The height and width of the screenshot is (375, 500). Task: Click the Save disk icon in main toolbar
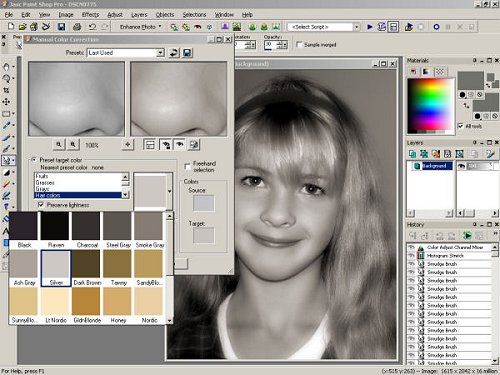(61, 27)
